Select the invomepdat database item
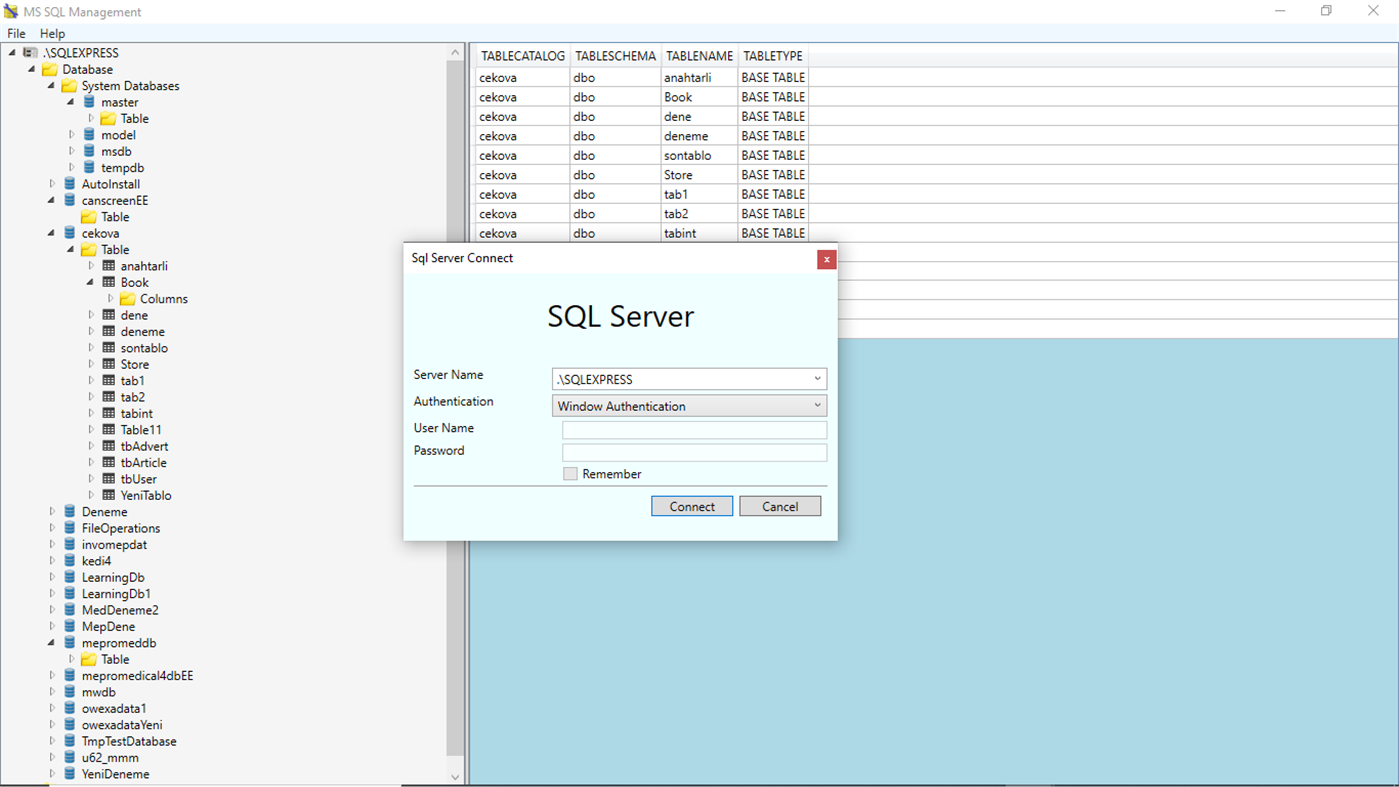 coord(114,545)
